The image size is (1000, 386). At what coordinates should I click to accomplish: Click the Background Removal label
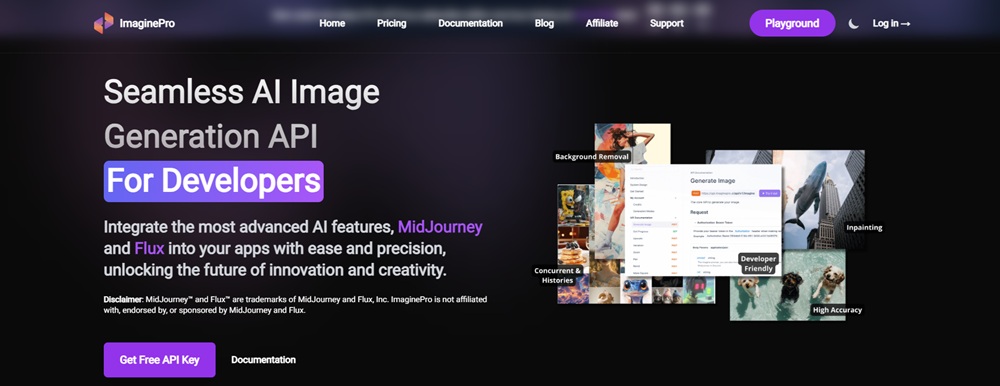(x=592, y=156)
